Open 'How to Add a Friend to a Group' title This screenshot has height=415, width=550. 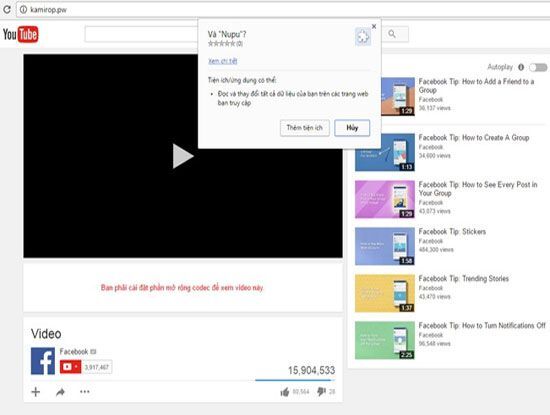click(x=476, y=86)
